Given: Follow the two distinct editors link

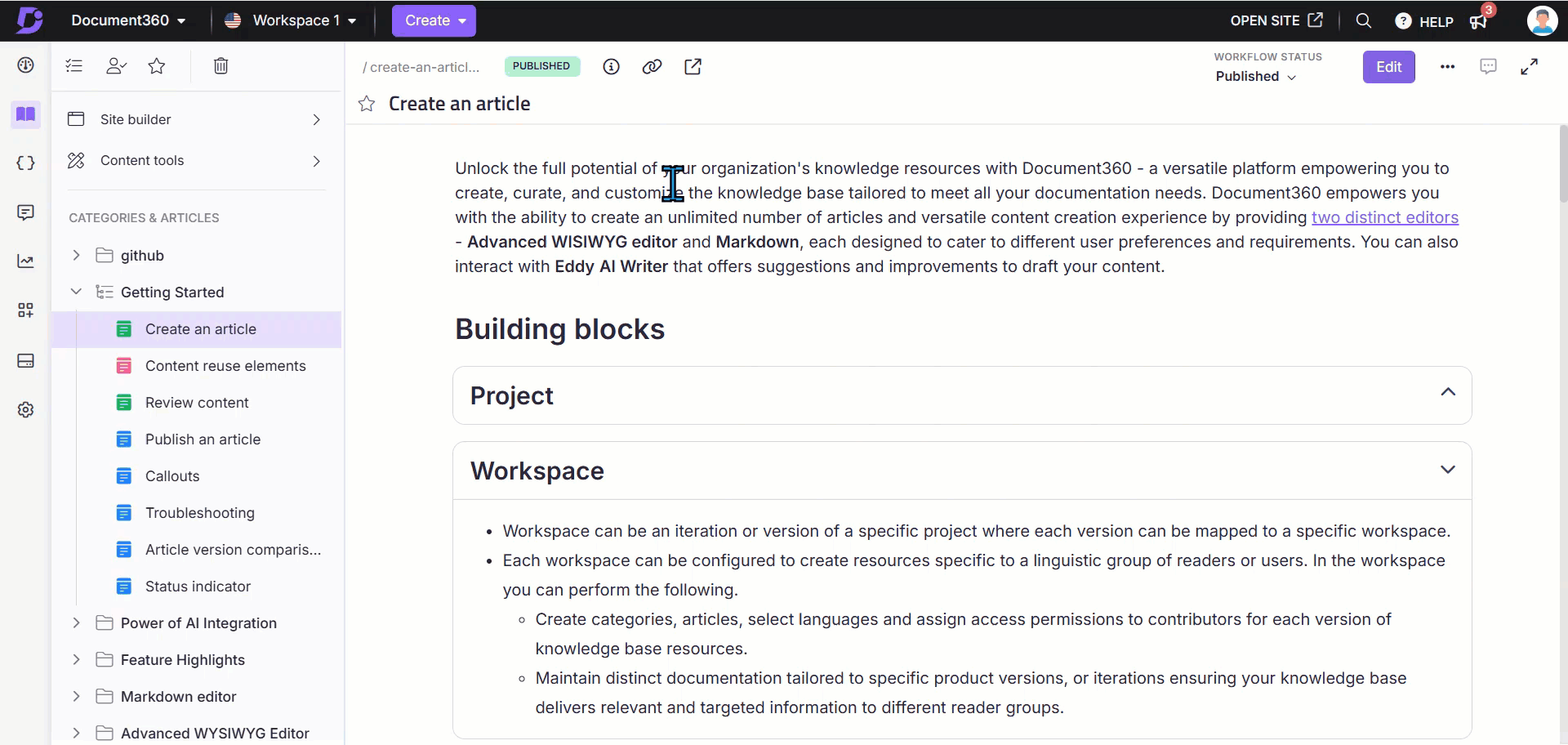Looking at the screenshot, I should [1385, 217].
